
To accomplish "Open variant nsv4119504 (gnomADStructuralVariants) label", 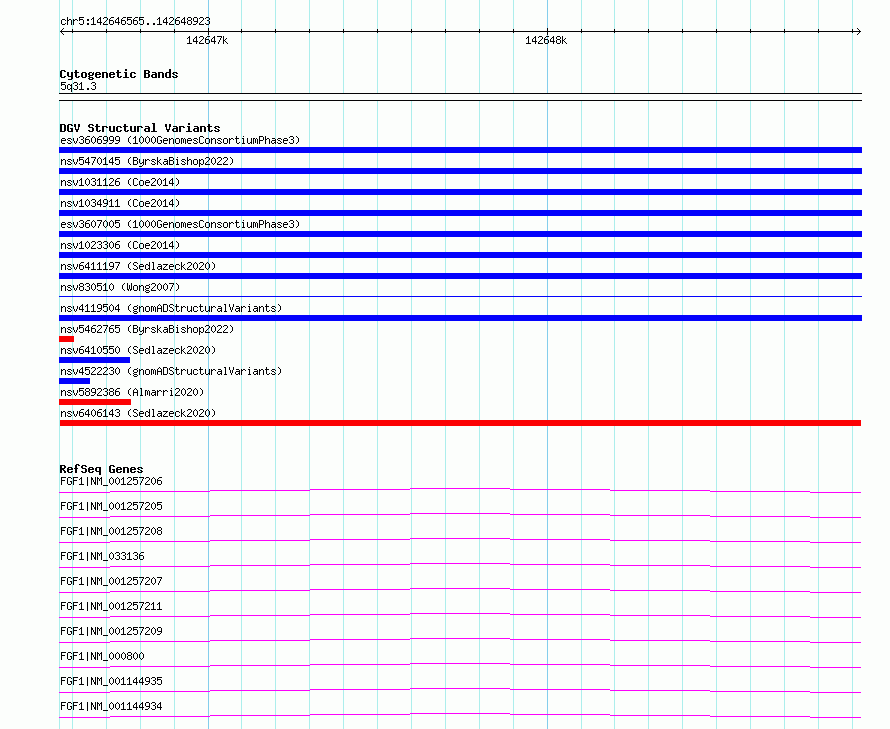I will [171, 308].
